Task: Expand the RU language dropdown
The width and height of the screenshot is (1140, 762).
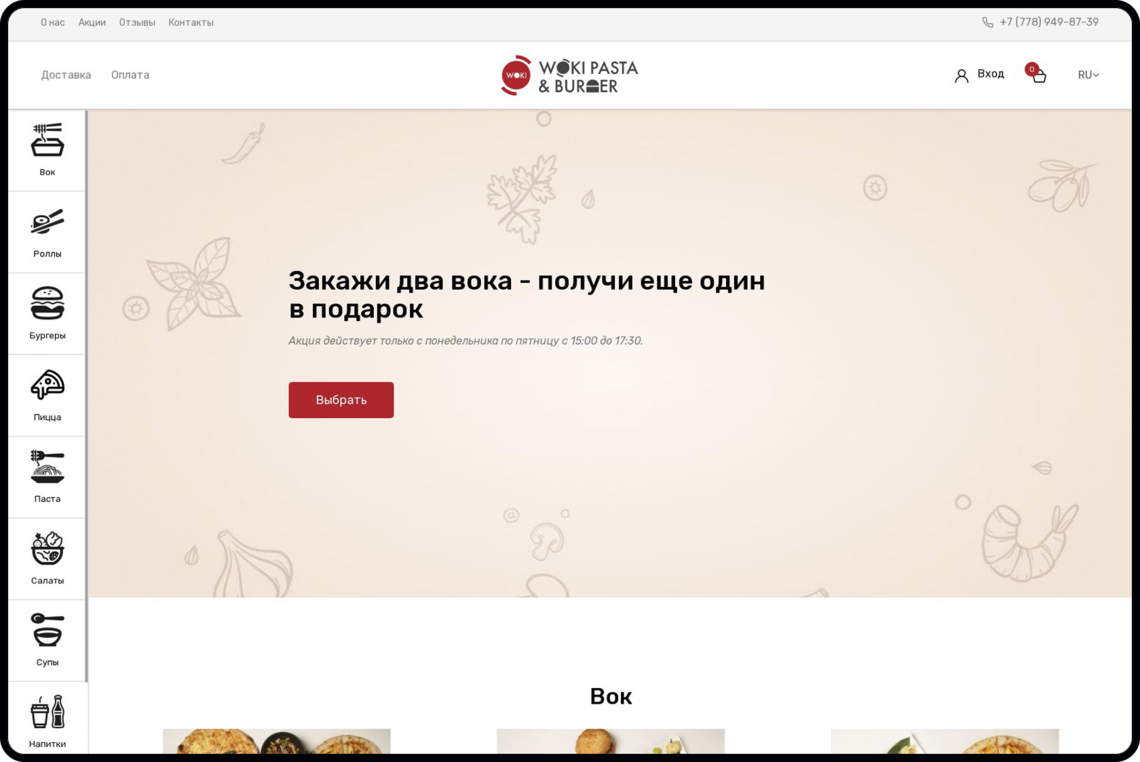Action: pos(1088,75)
